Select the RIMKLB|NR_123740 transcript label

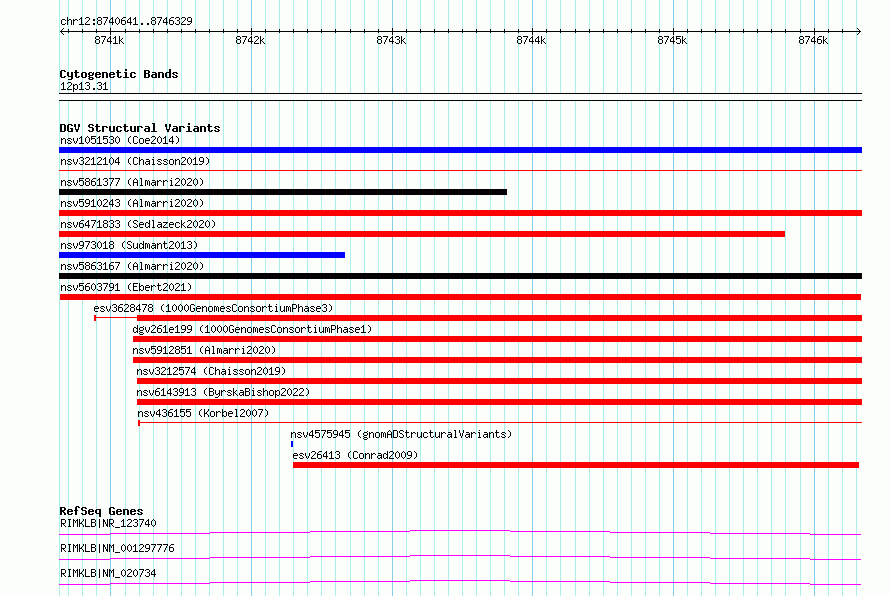pos(108,523)
